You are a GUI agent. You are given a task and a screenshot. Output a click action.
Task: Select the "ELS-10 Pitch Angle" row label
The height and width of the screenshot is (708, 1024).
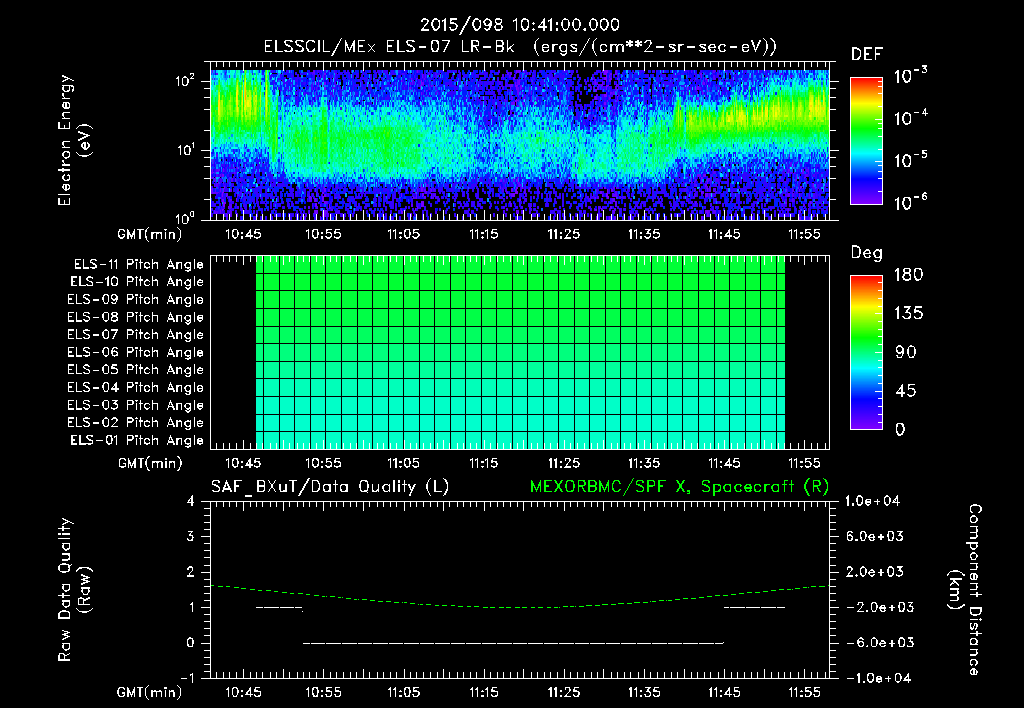pos(137,282)
